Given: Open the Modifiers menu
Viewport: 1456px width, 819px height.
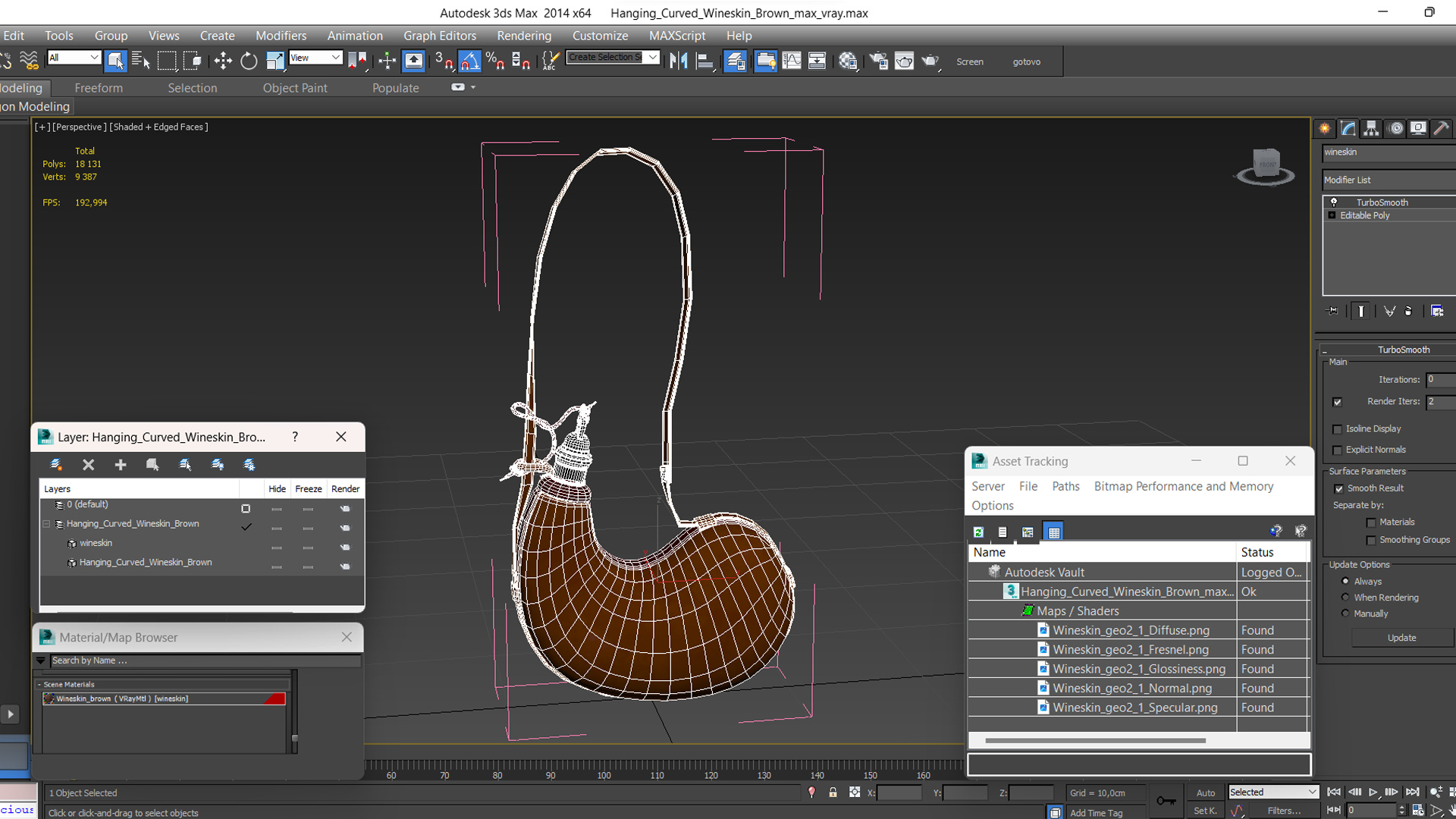Looking at the screenshot, I should [x=281, y=36].
